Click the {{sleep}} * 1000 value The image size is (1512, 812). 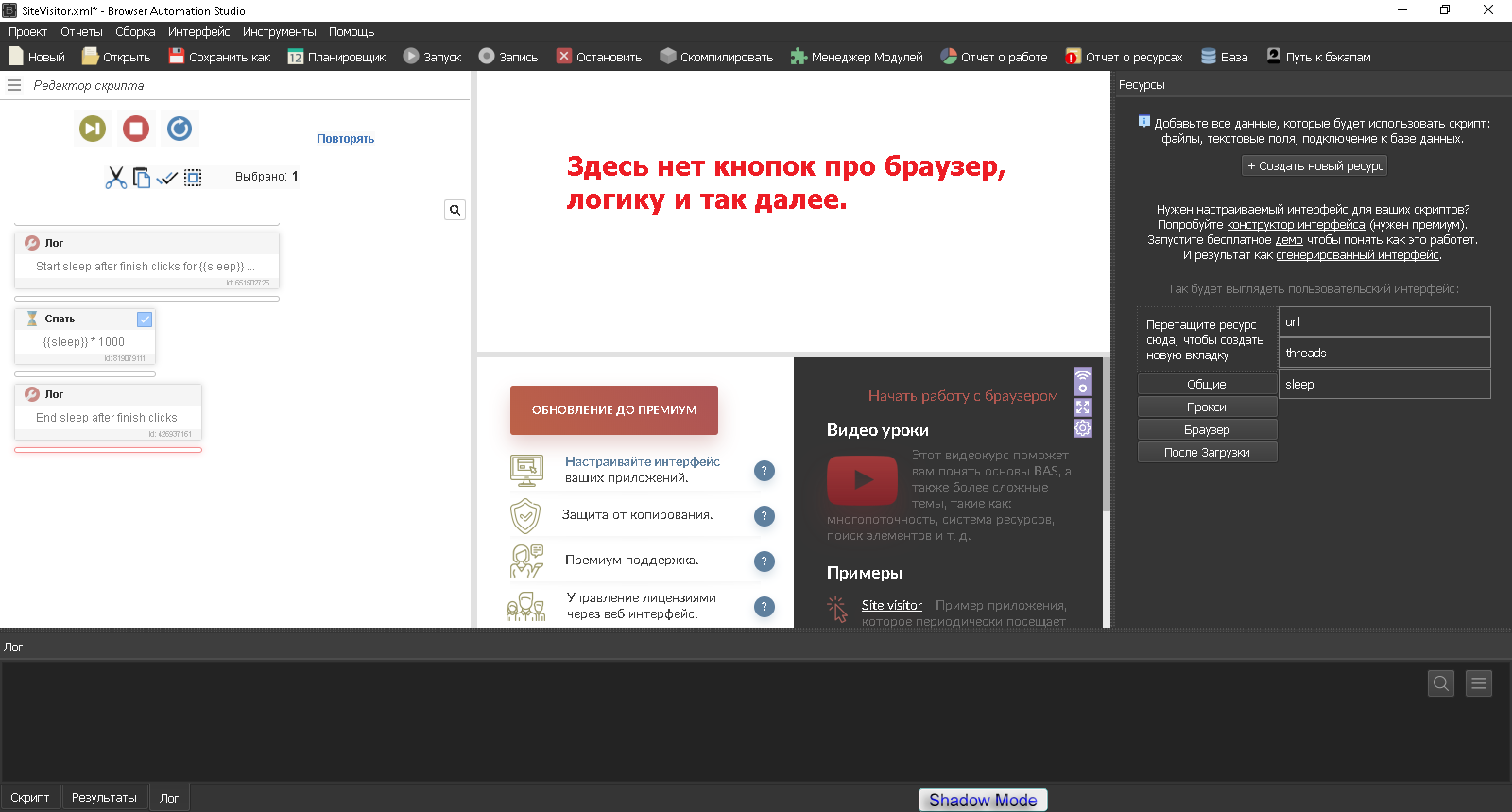pos(83,342)
